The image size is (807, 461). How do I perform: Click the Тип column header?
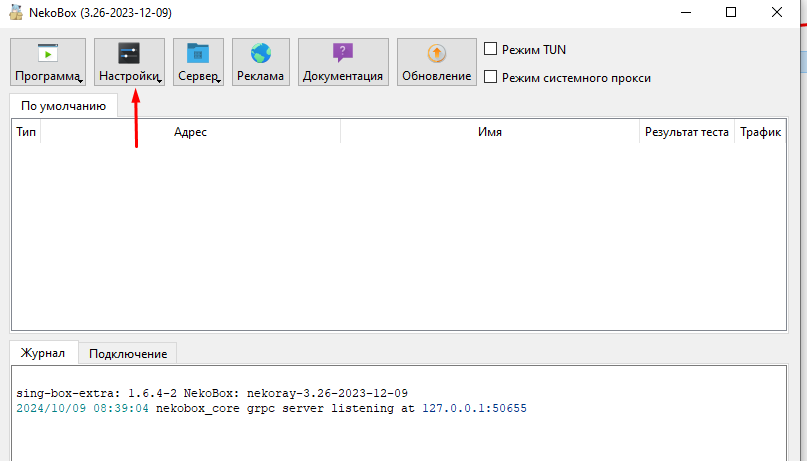coord(26,132)
